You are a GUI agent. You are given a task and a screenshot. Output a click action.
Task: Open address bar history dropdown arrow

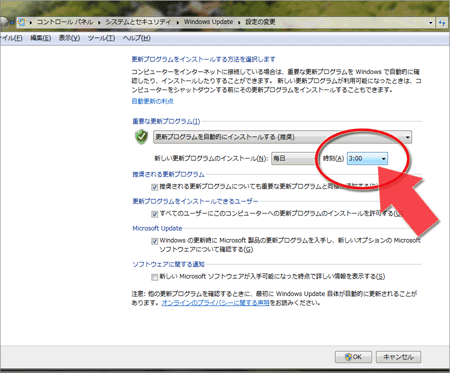coord(430,23)
